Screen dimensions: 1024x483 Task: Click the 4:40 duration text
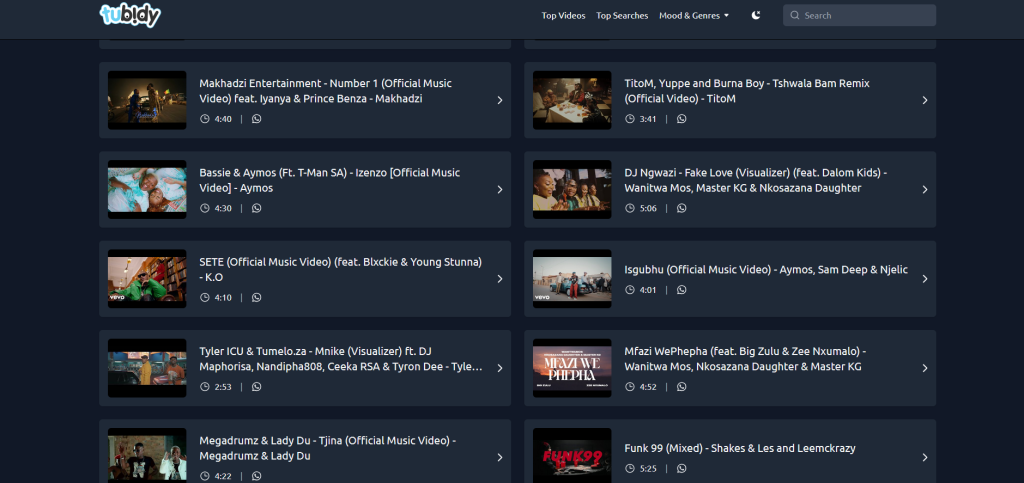point(223,119)
